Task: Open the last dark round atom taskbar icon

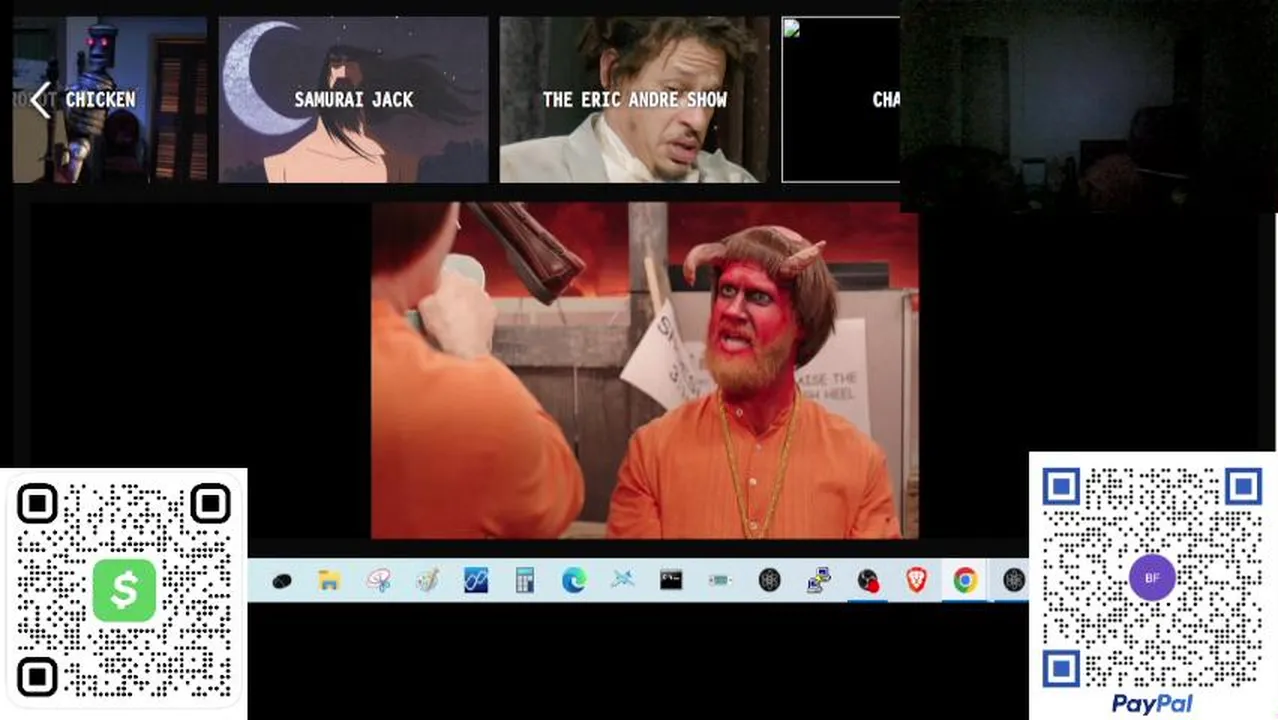Action: click(1014, 580)
